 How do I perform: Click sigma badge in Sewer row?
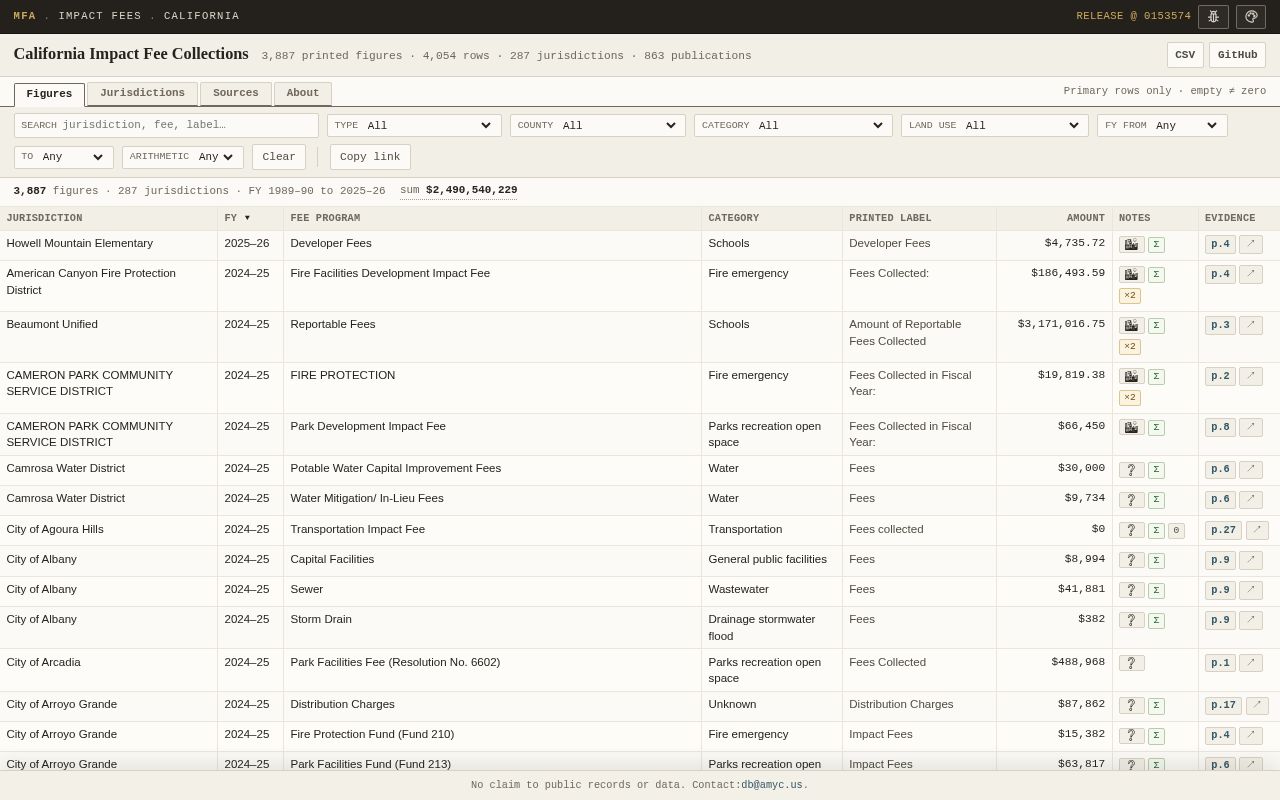point(1156,591)
